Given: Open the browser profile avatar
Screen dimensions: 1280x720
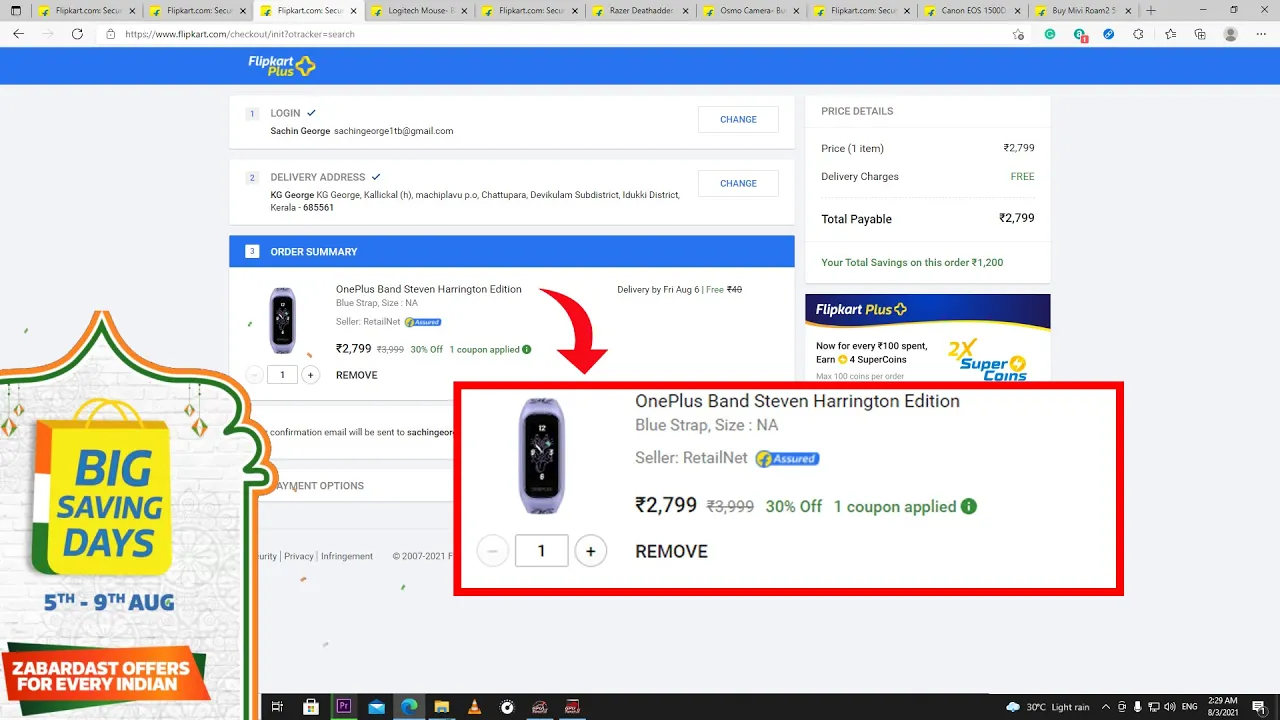Looking at the screenshot, I should tap(1231, 34).
